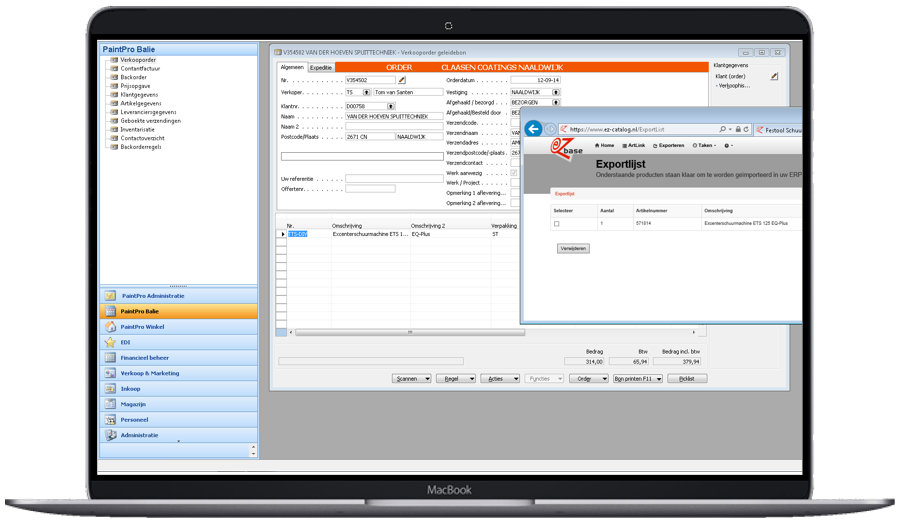Screen dimensions: 898x522
Task: Click the PaintPro Balie icon in navigation pane
Action: pos(110,311)
